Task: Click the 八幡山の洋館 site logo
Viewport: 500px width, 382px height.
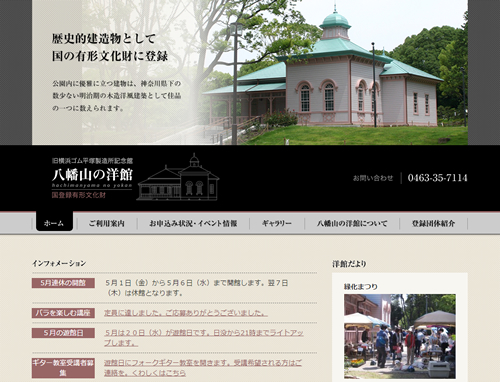Action: (x=92, y=175)
